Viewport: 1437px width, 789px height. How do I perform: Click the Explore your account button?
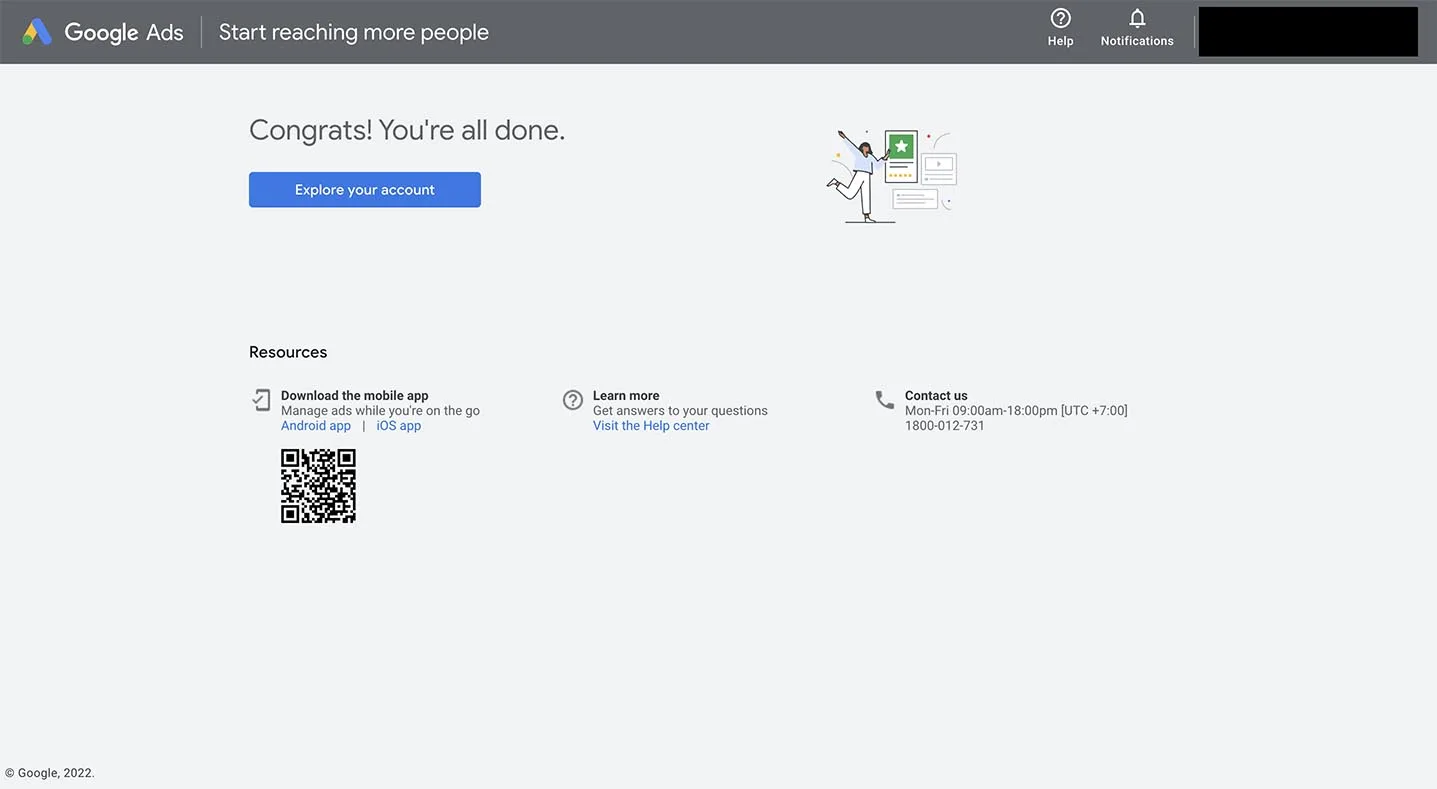pyautogui.click(x=364, y=190)
